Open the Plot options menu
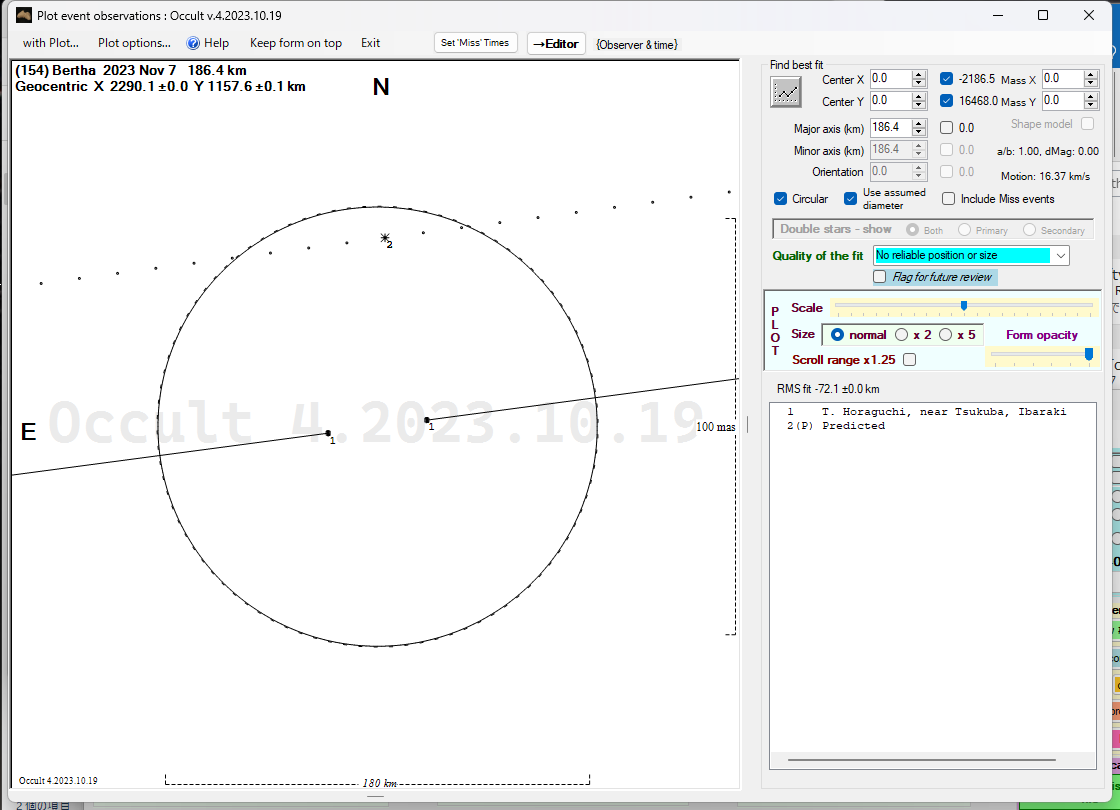1120x810 pixels. (134, 43)
